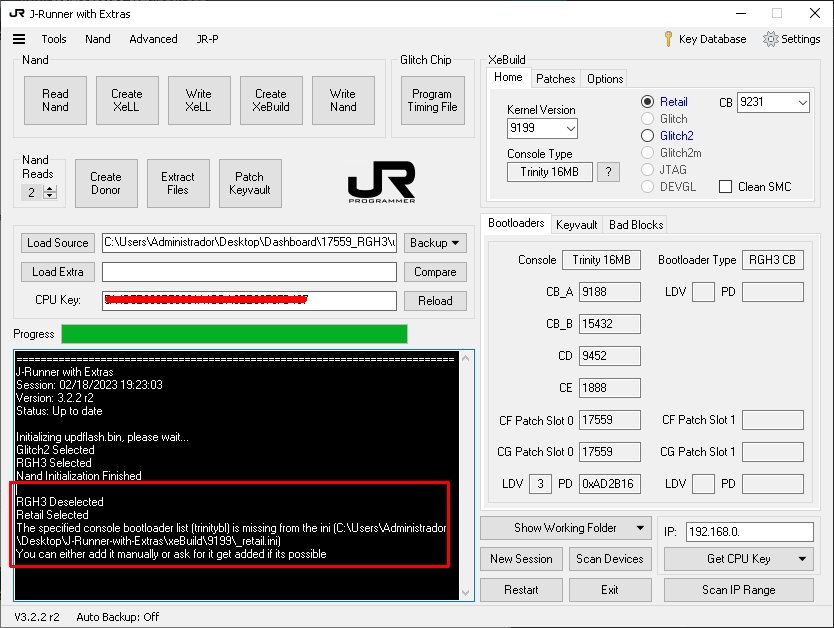The width and height of the screenshot is (834, 628).
Task: Expand the Get CPU Key dropdown arrow
Action: [x=802, y=559]
